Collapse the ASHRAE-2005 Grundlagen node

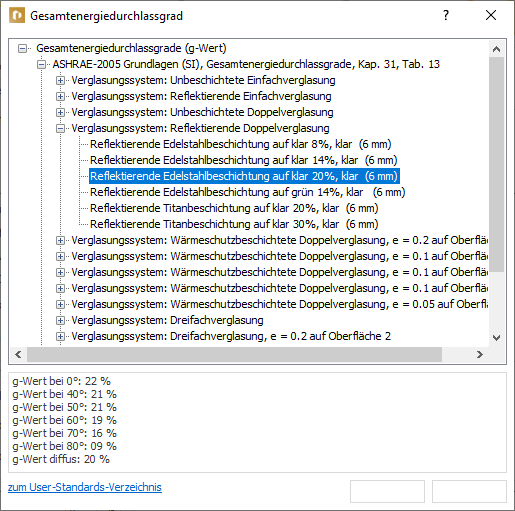tap(41, 64)
